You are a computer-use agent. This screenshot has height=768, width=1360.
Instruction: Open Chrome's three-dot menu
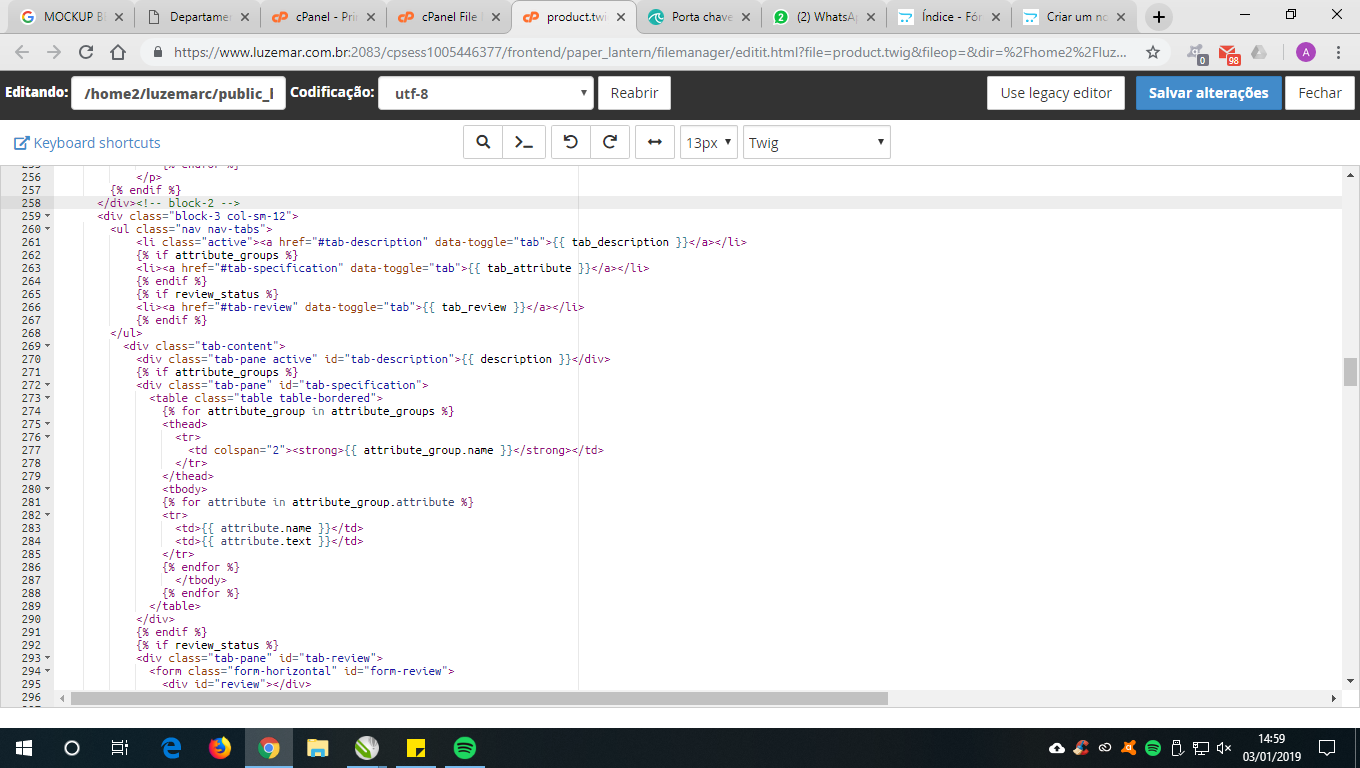(1339, 53)
